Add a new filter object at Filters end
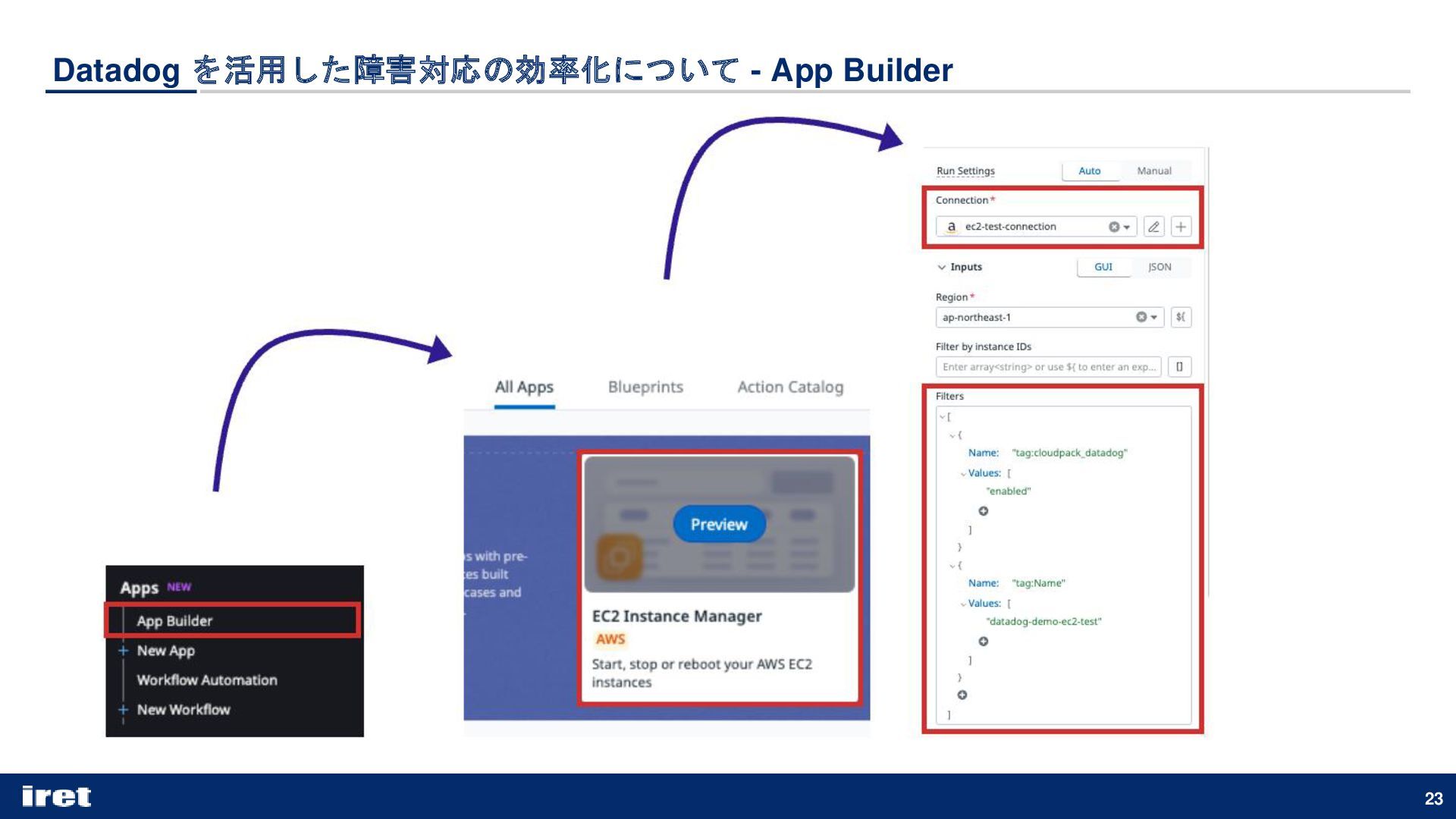 point(962,695)
